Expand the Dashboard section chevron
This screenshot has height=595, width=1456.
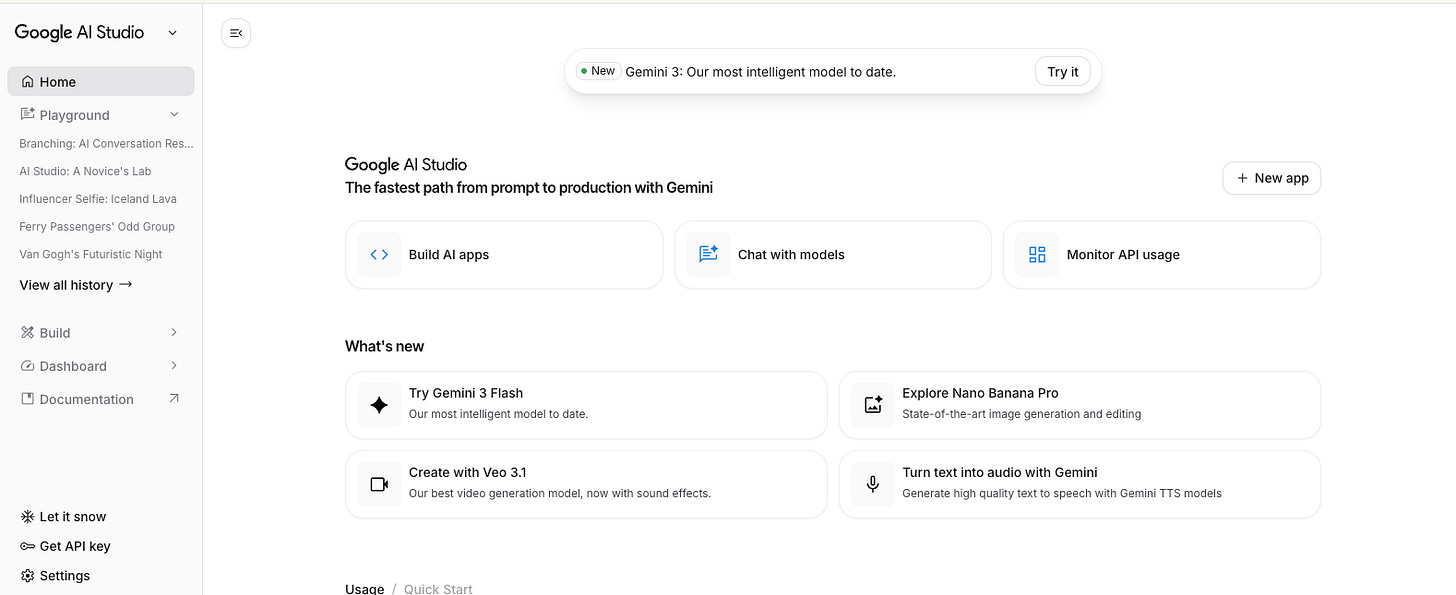coord(174,365)
